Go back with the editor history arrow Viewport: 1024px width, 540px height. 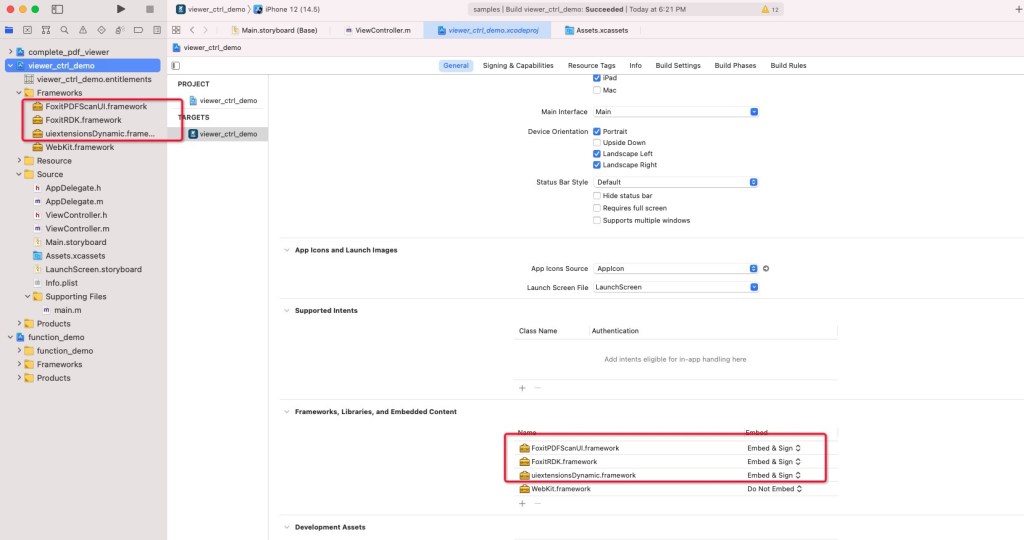[x=192, y=30]
